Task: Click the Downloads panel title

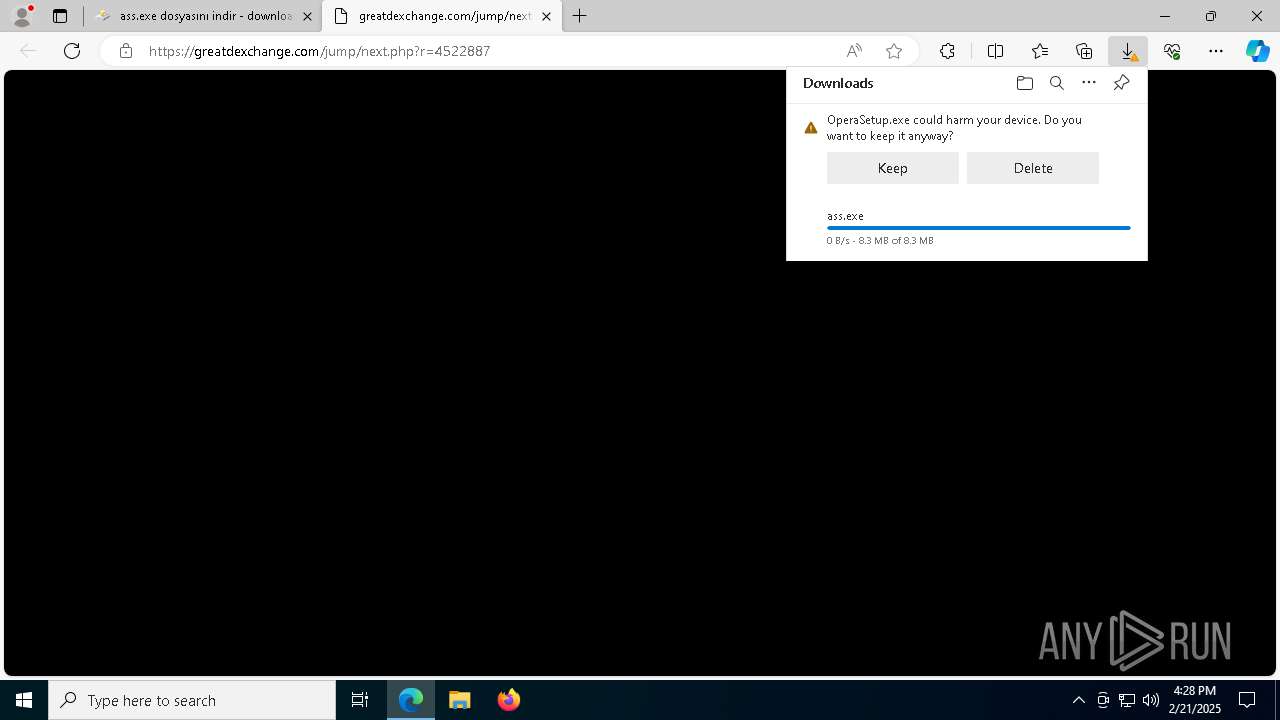Action: (838, 83)
